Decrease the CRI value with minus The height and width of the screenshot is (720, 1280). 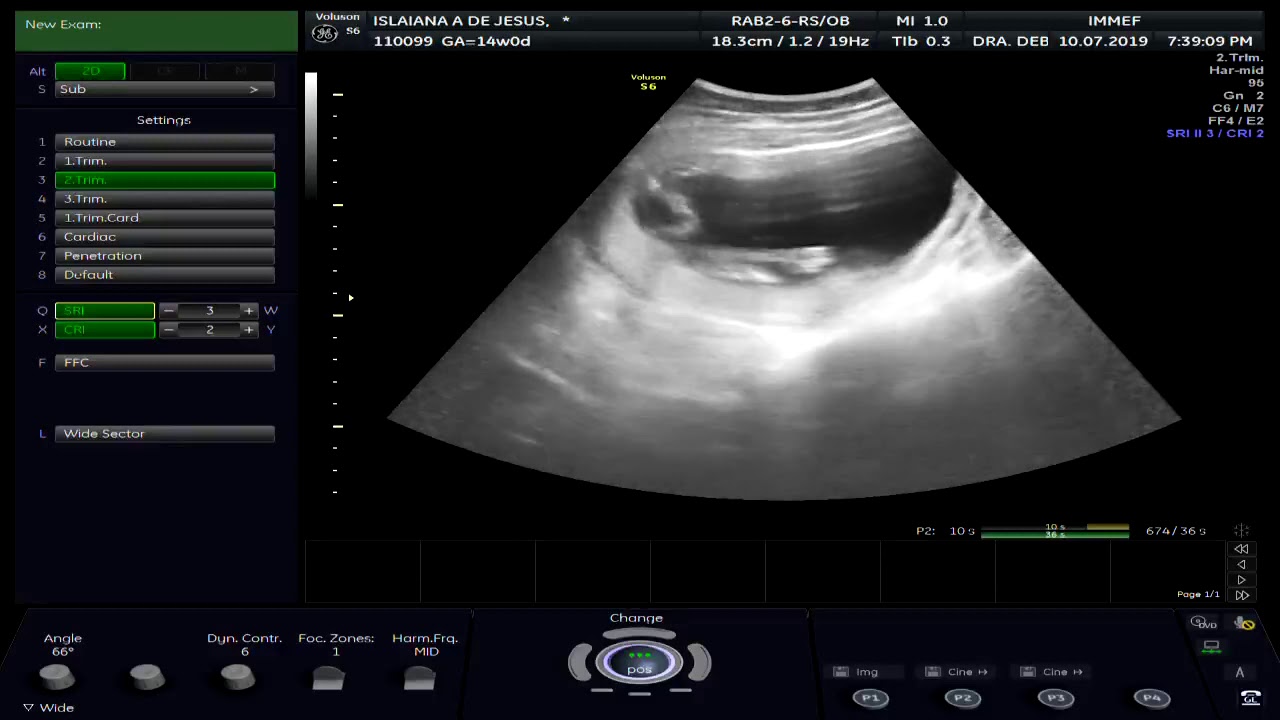169,329
